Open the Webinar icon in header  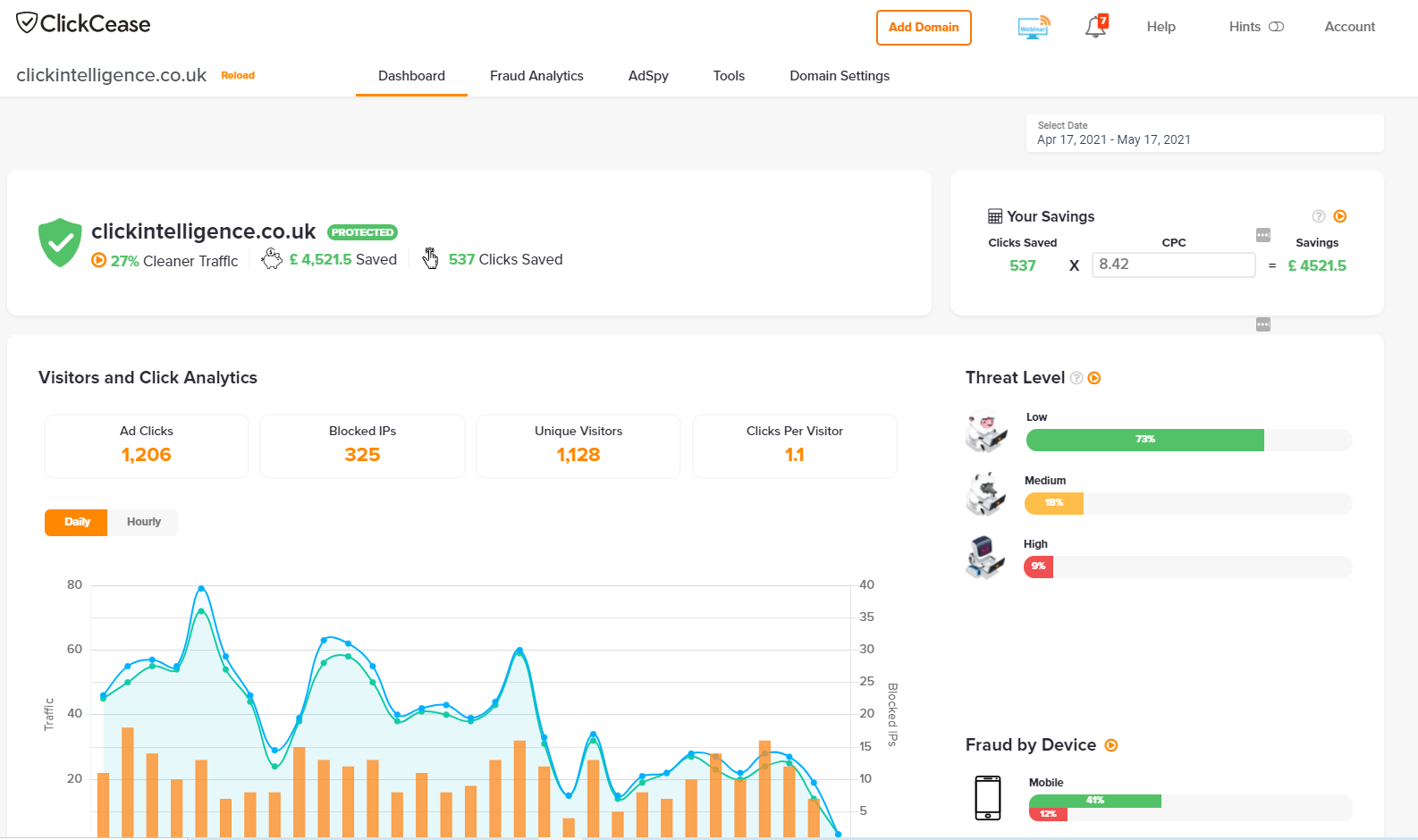(x=1034, y=27)
